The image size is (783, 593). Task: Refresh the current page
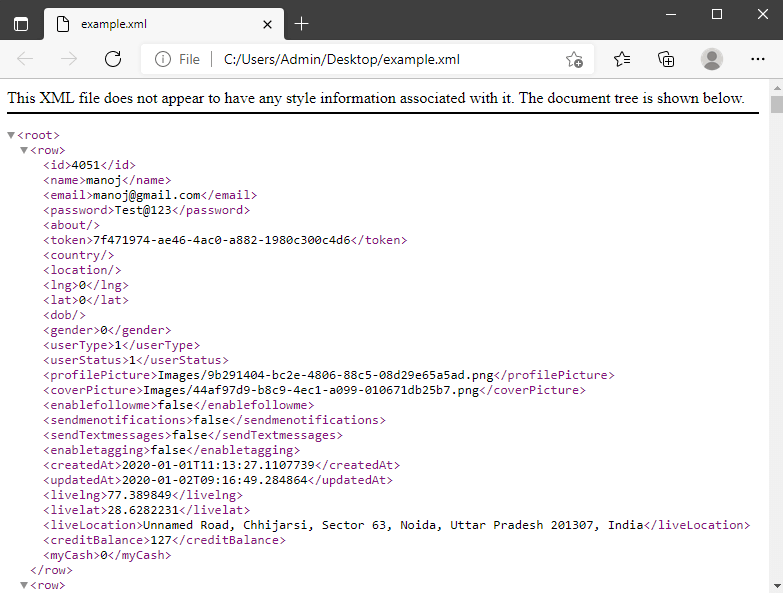(x=113, y=59)
